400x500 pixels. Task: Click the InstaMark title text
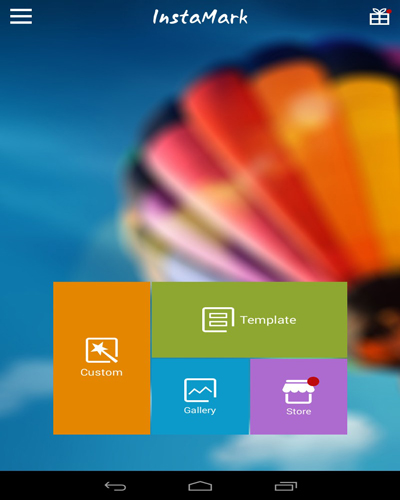click(200, 17)
